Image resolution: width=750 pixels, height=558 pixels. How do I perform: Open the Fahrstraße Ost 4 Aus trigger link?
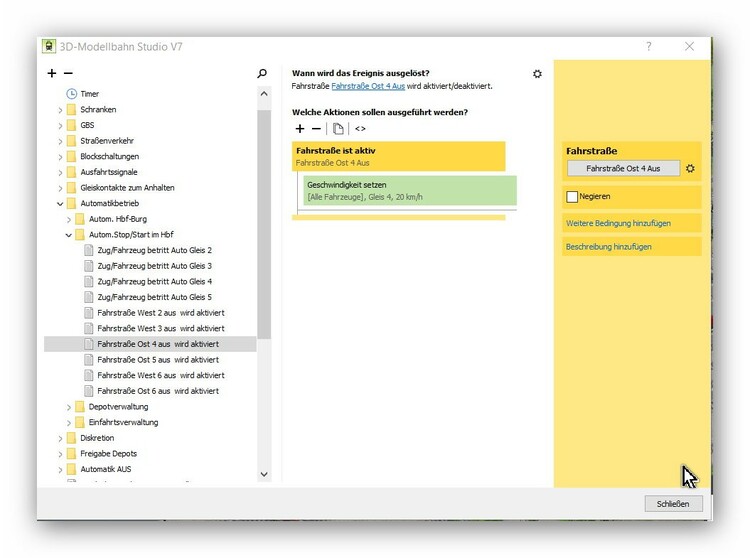368,86
